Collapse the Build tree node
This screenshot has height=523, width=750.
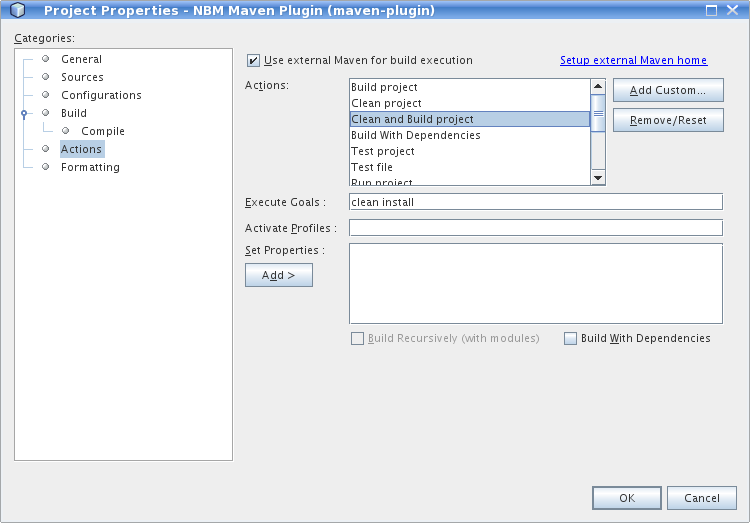click(25, 114)
